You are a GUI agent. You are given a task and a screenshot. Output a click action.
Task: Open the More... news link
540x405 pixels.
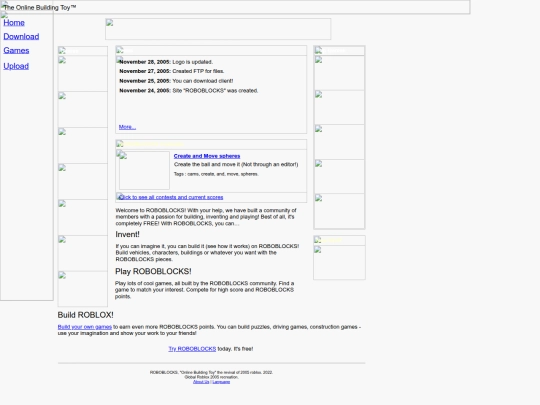click(127, 127)
